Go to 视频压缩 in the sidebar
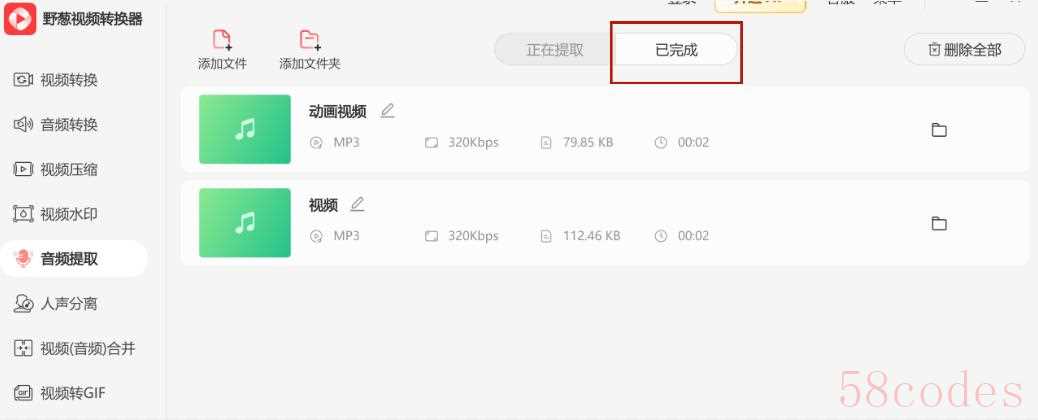 (x=56, y=170)
